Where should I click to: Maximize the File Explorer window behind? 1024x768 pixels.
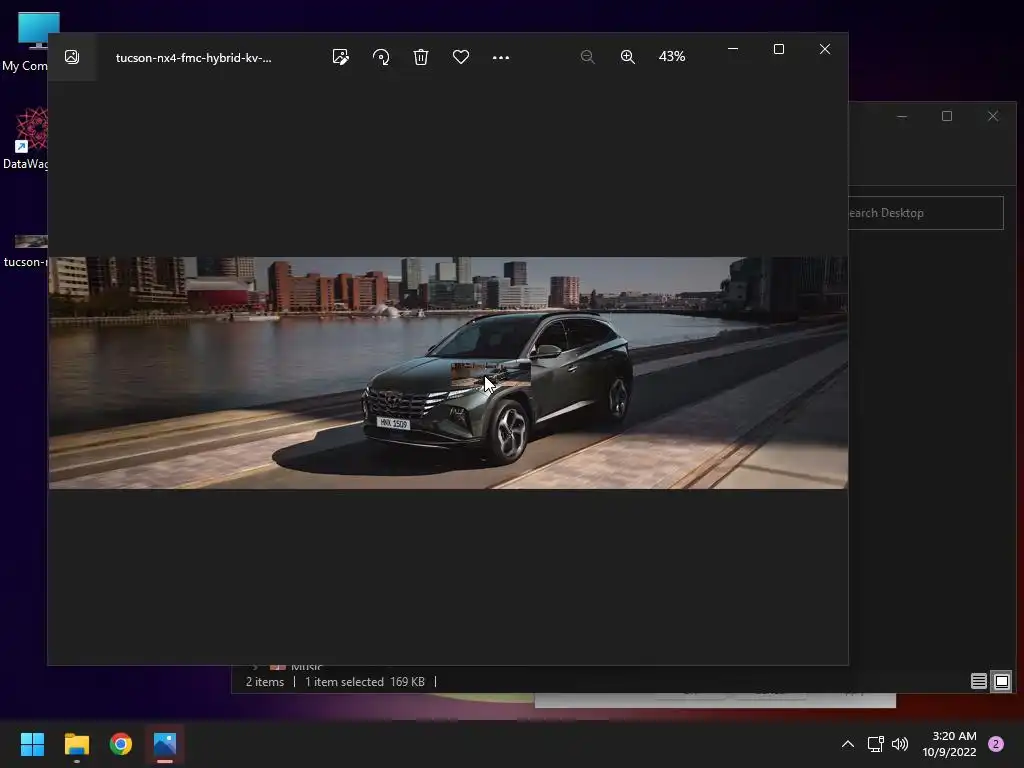pyautogui.click(x=947, y=116)
